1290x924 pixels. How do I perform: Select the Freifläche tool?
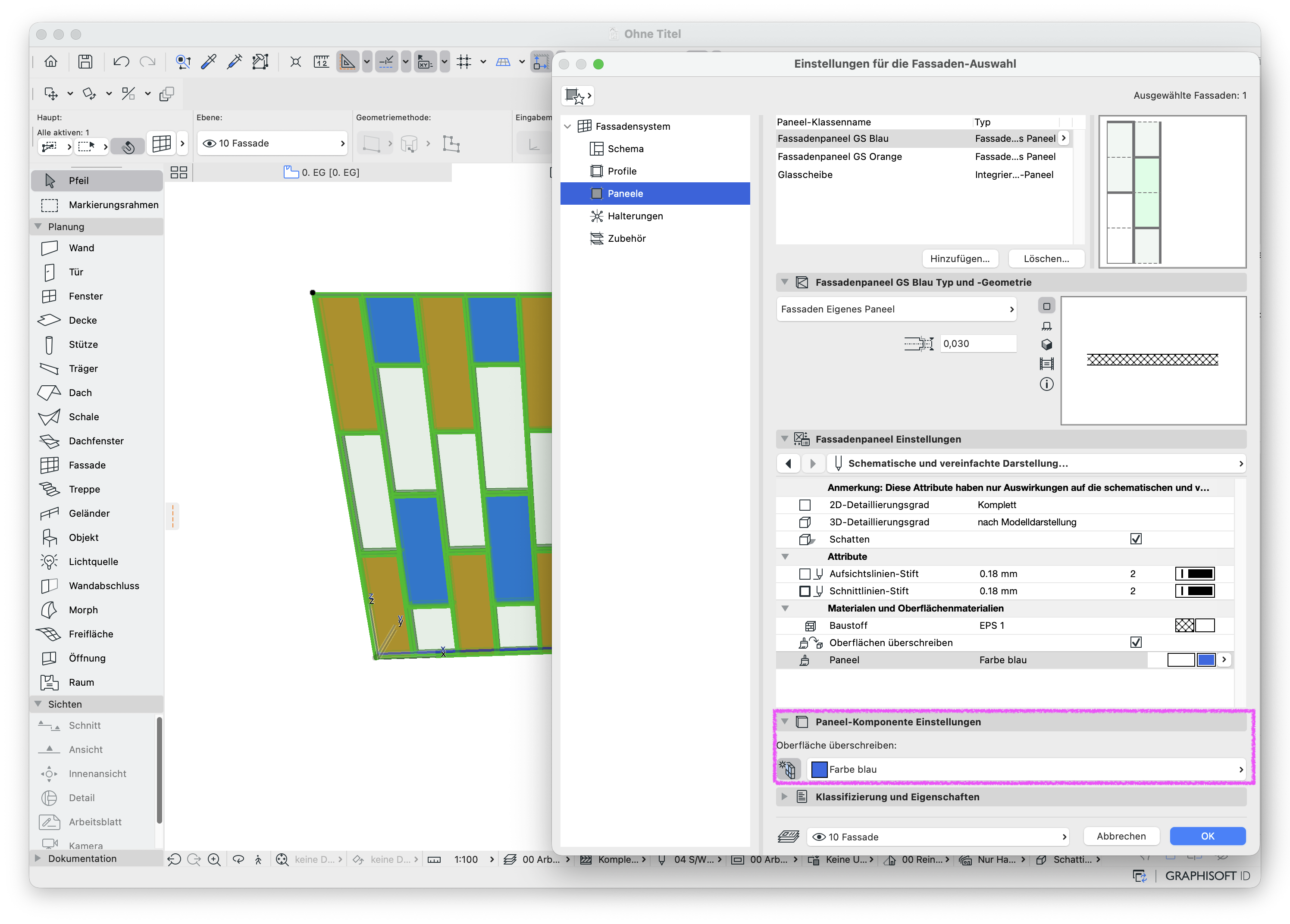tap(97, 634)
